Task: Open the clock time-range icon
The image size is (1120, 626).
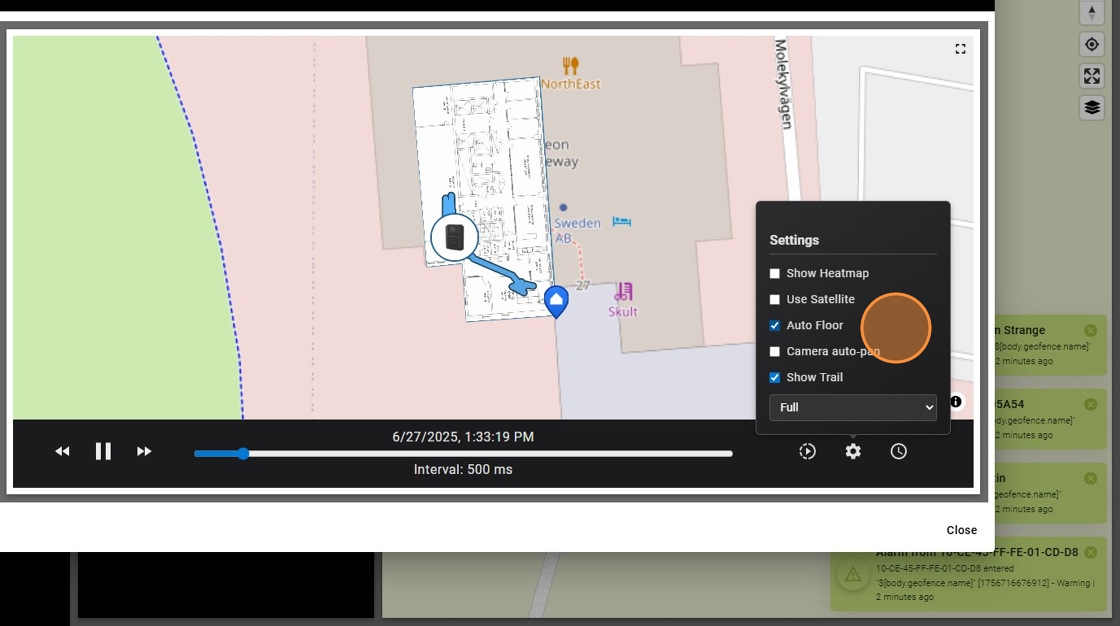Action: 899,452
